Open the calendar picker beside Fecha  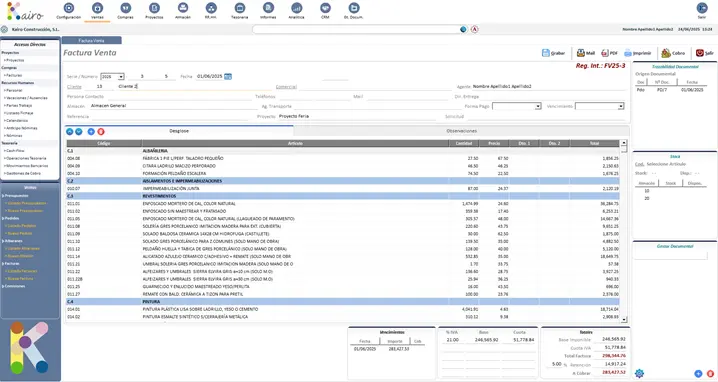click(x=228, y=76)
